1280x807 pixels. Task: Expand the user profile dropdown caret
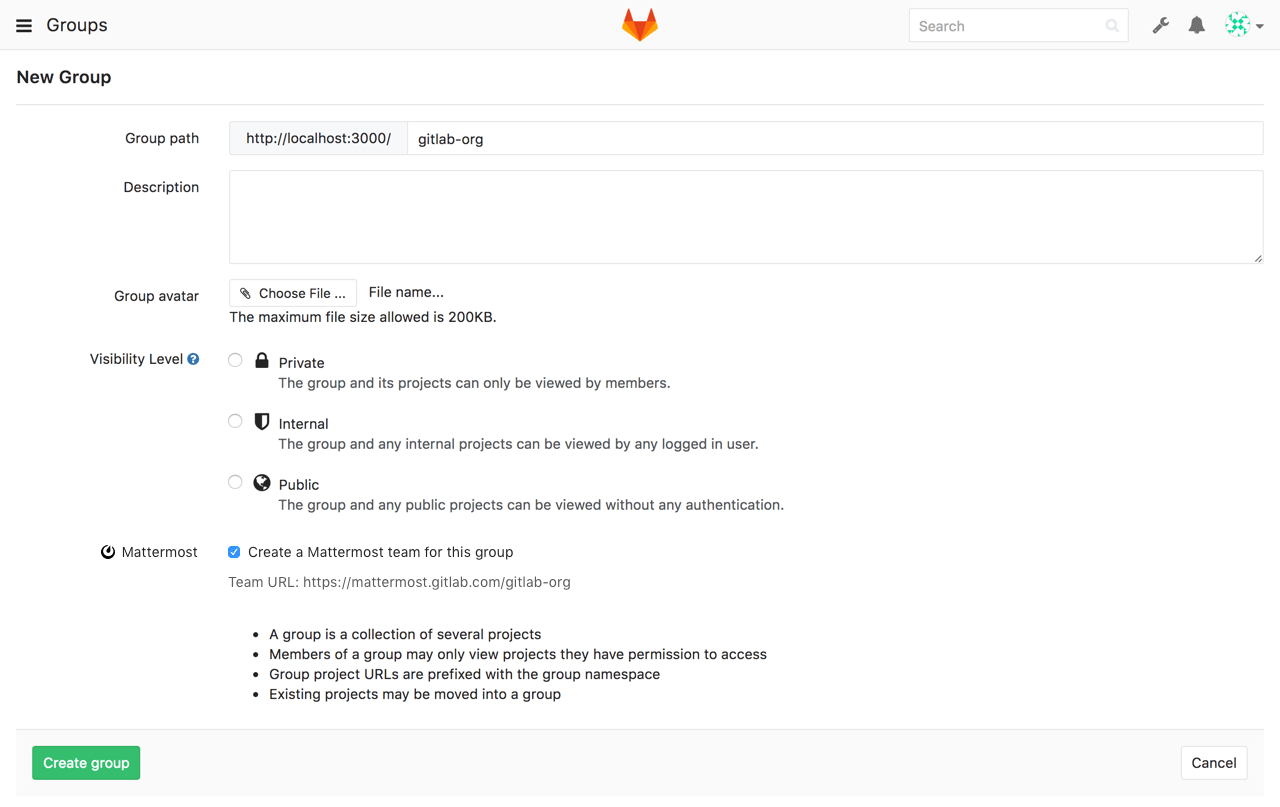coord(1258,27)
